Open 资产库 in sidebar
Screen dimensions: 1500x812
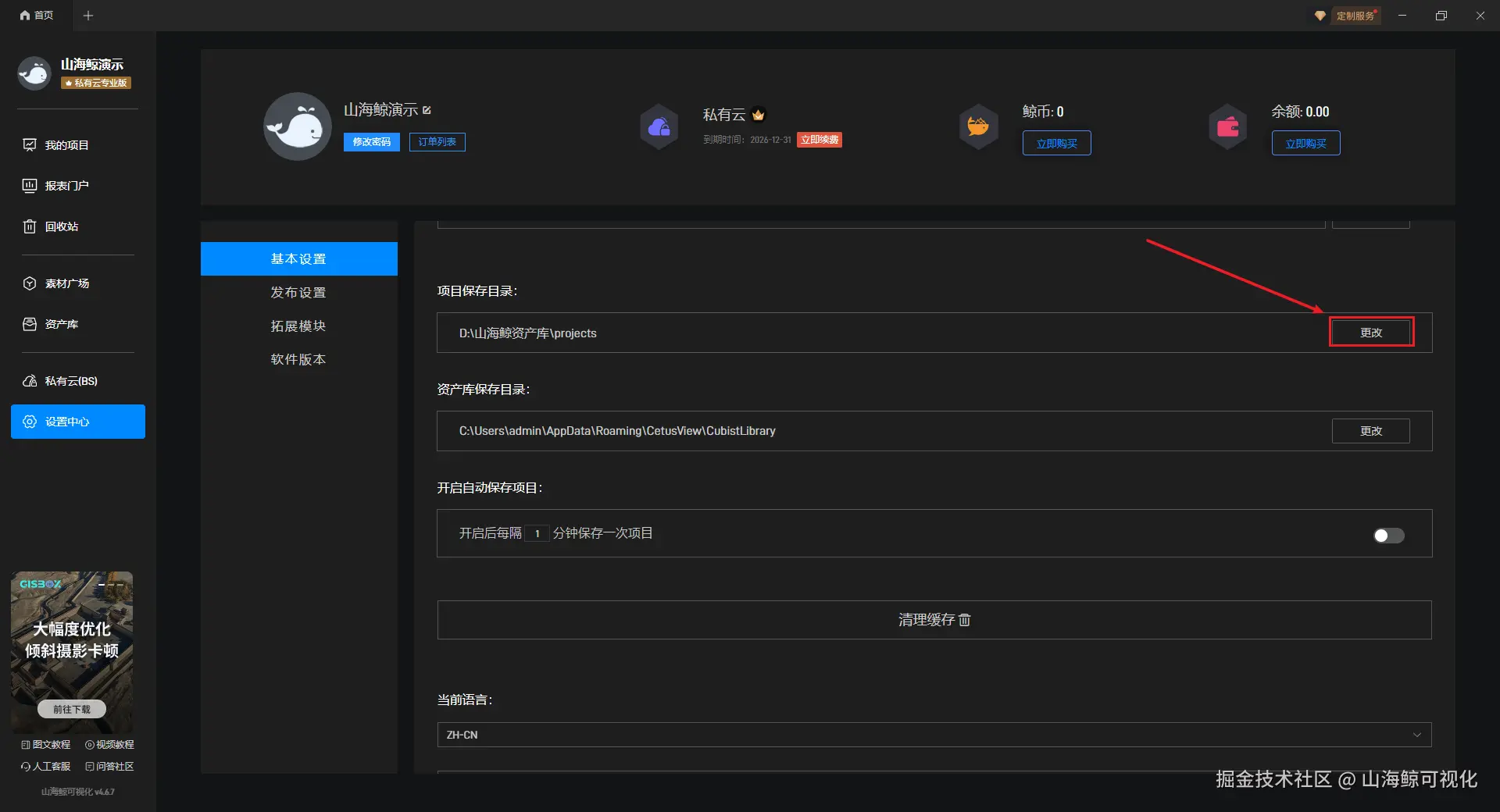[x=51, y=324]
